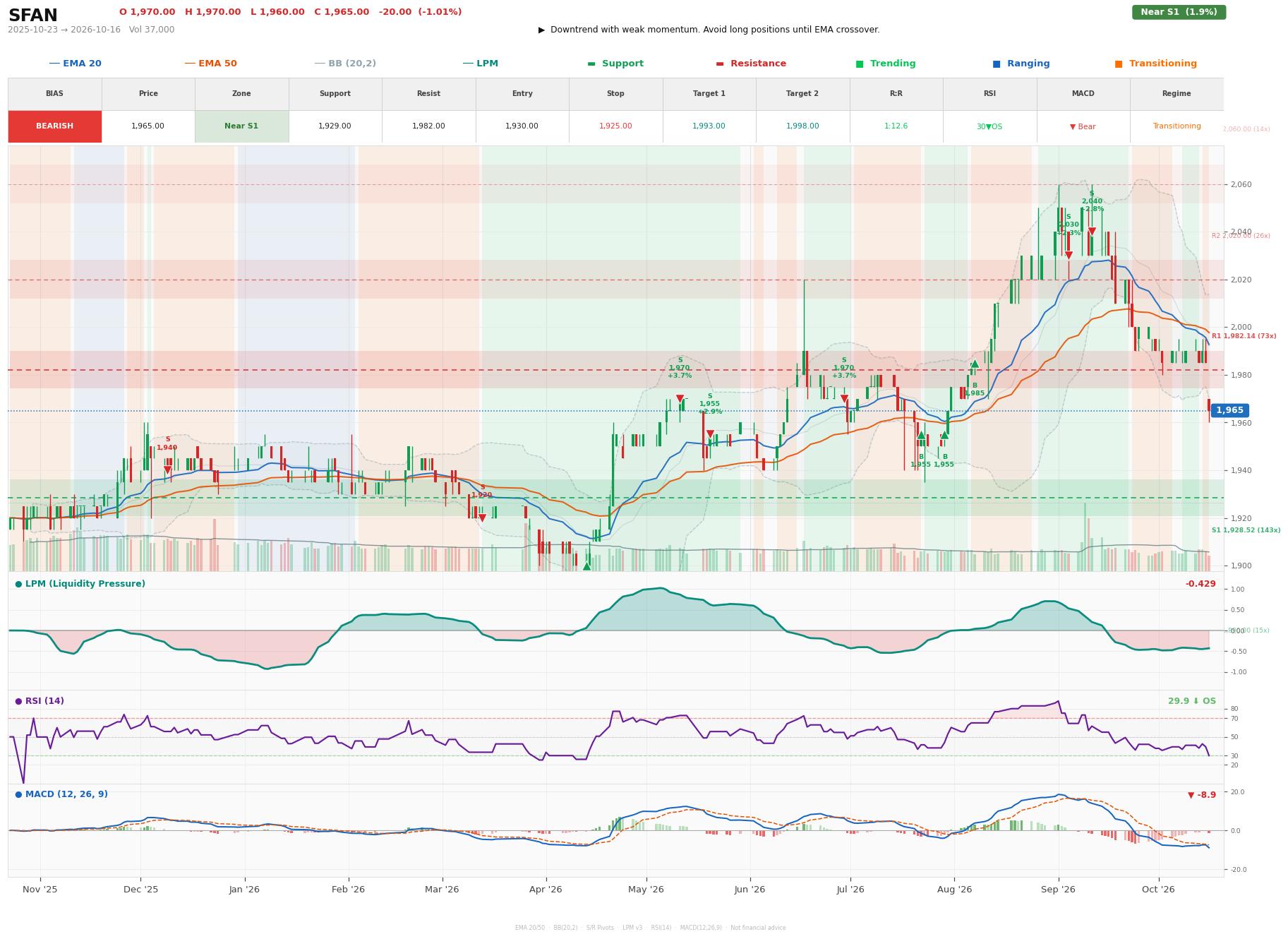
Task: Click the green buy arrow in April
Action: point(586,566)
